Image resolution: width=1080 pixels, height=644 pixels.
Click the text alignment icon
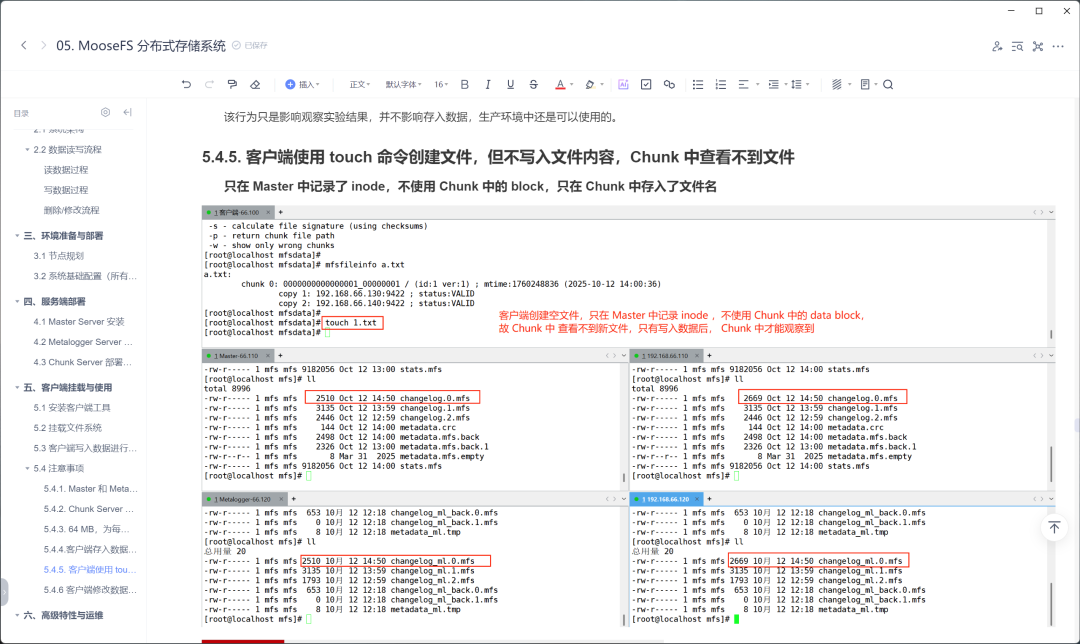743,84
